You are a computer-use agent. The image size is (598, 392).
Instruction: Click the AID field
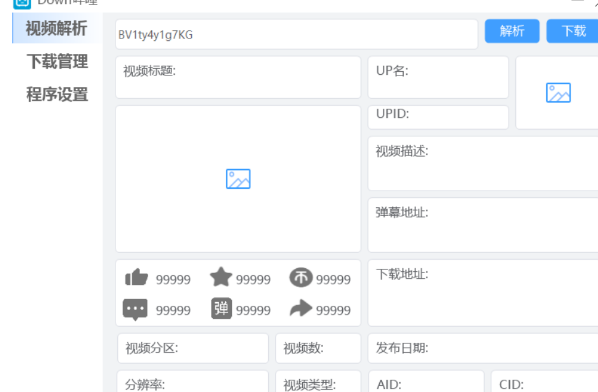pyautogui.click(x=426, y=382)
